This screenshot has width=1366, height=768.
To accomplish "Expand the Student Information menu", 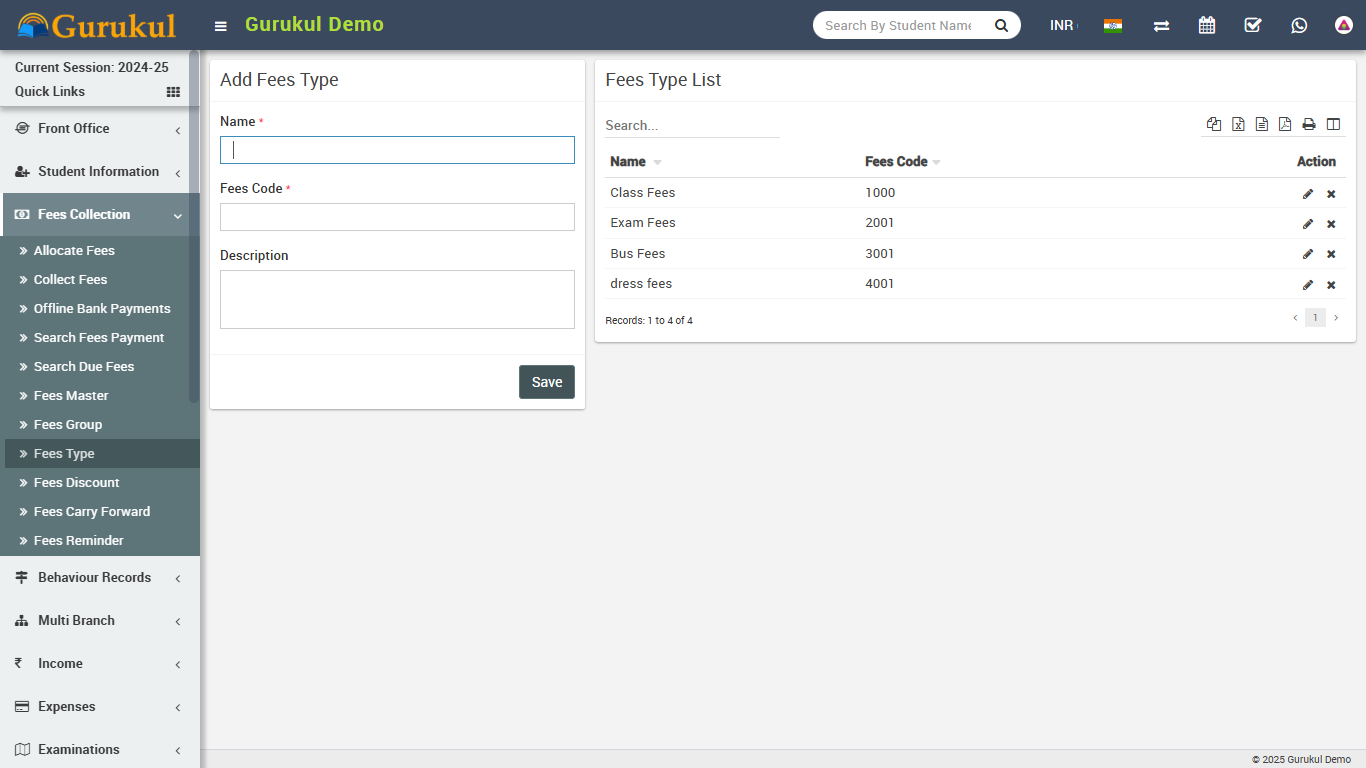I will point(98,172).
